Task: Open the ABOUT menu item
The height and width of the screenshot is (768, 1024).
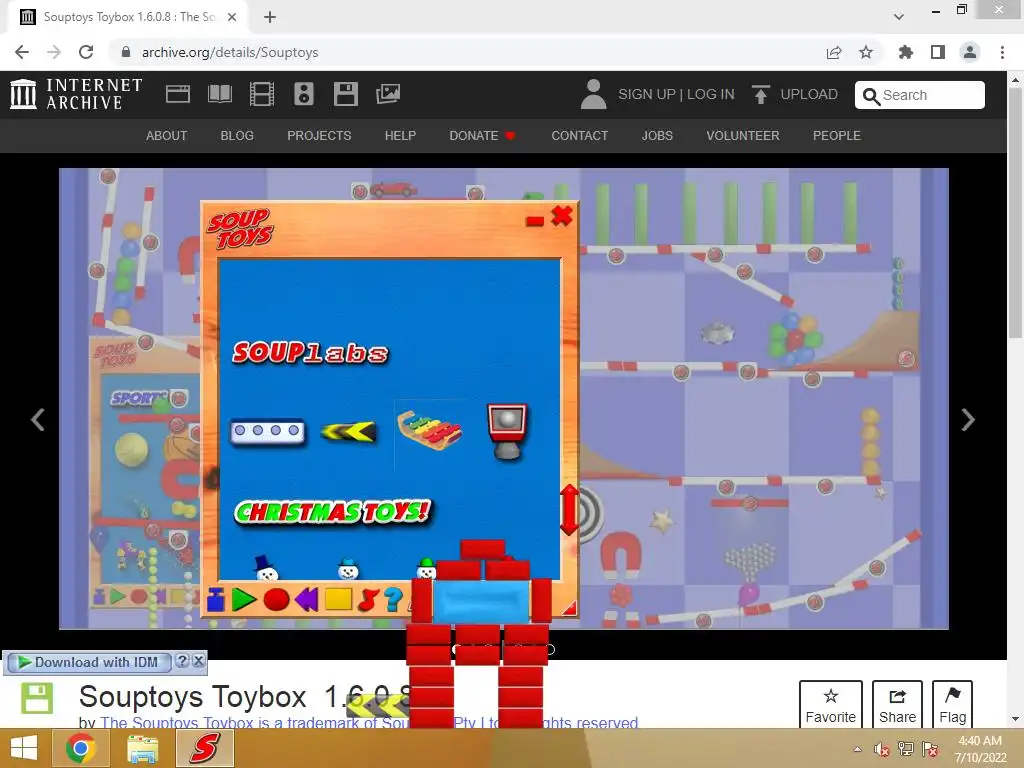Action: pyautogui.click(x=167, y=135)
